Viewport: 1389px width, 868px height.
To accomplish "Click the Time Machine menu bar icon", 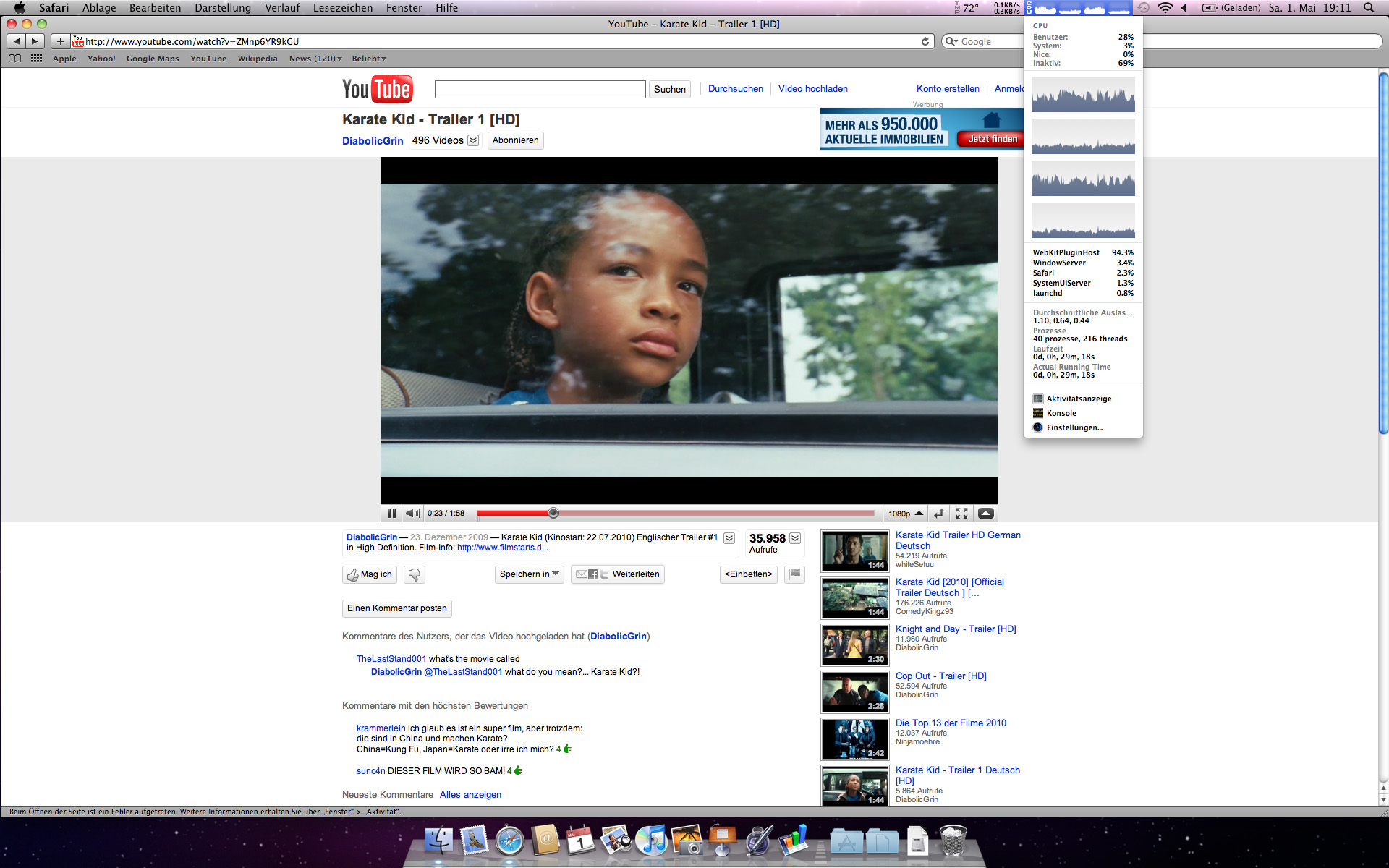I will pyautogui.click(x=1143, y=7).
